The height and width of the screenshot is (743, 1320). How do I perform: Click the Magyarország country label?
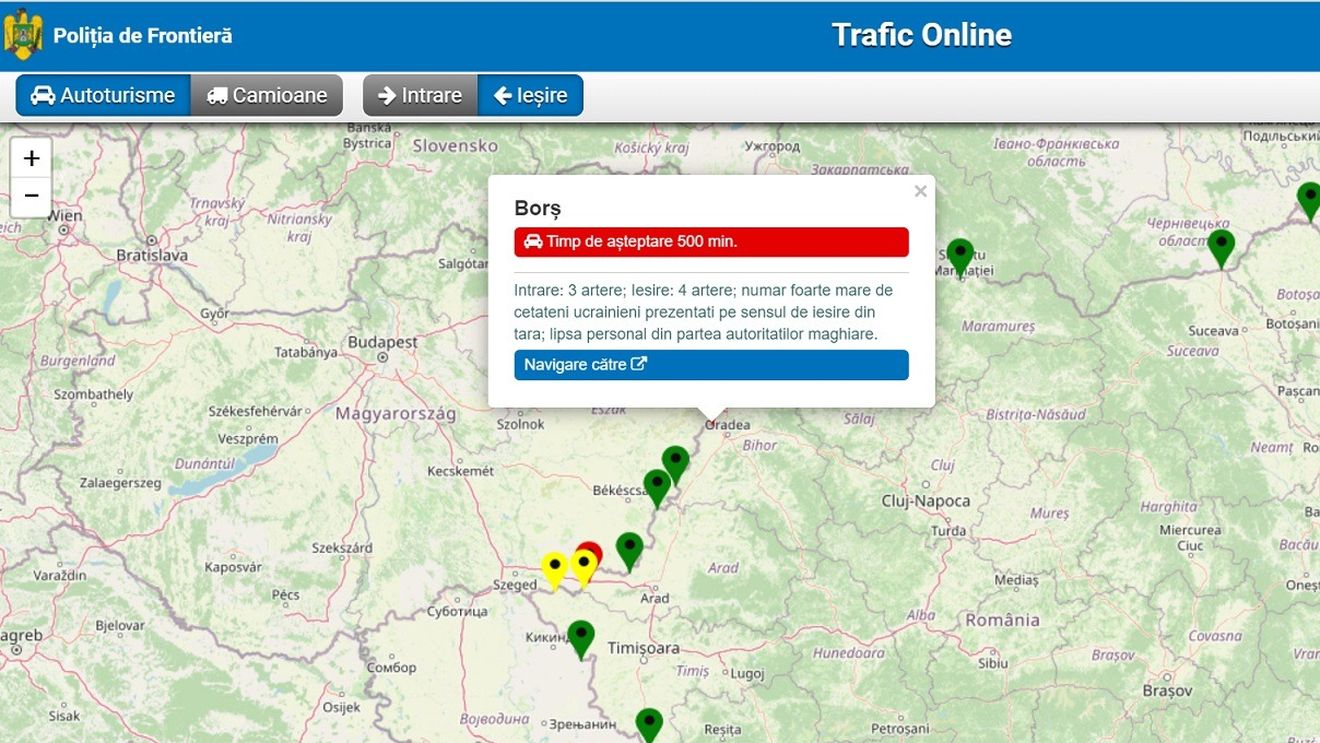396,413
